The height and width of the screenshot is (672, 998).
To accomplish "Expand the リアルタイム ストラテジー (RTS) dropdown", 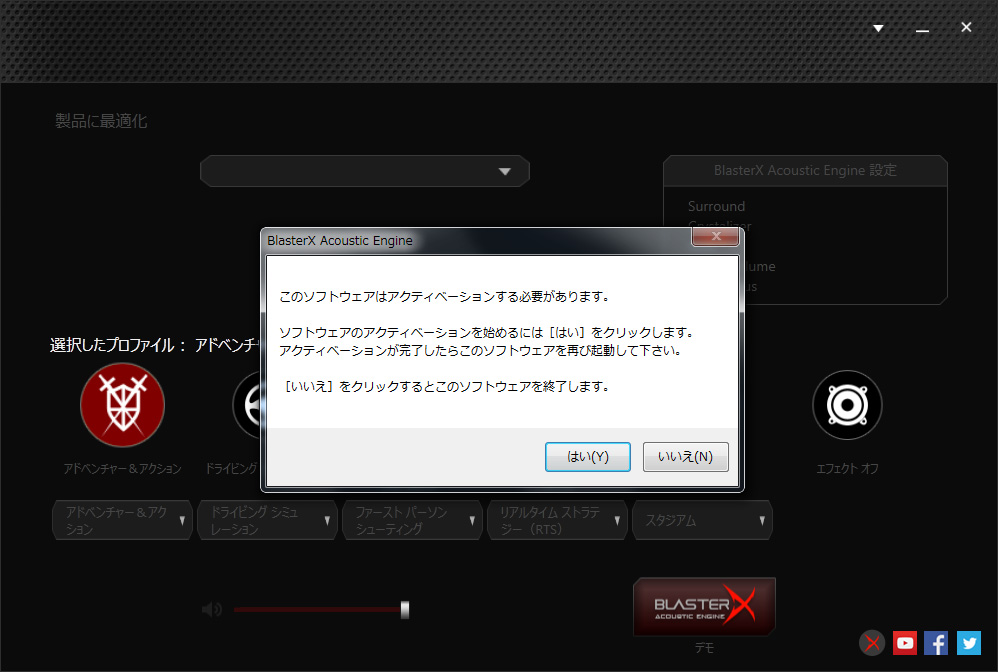I will [x=558, y=521].
